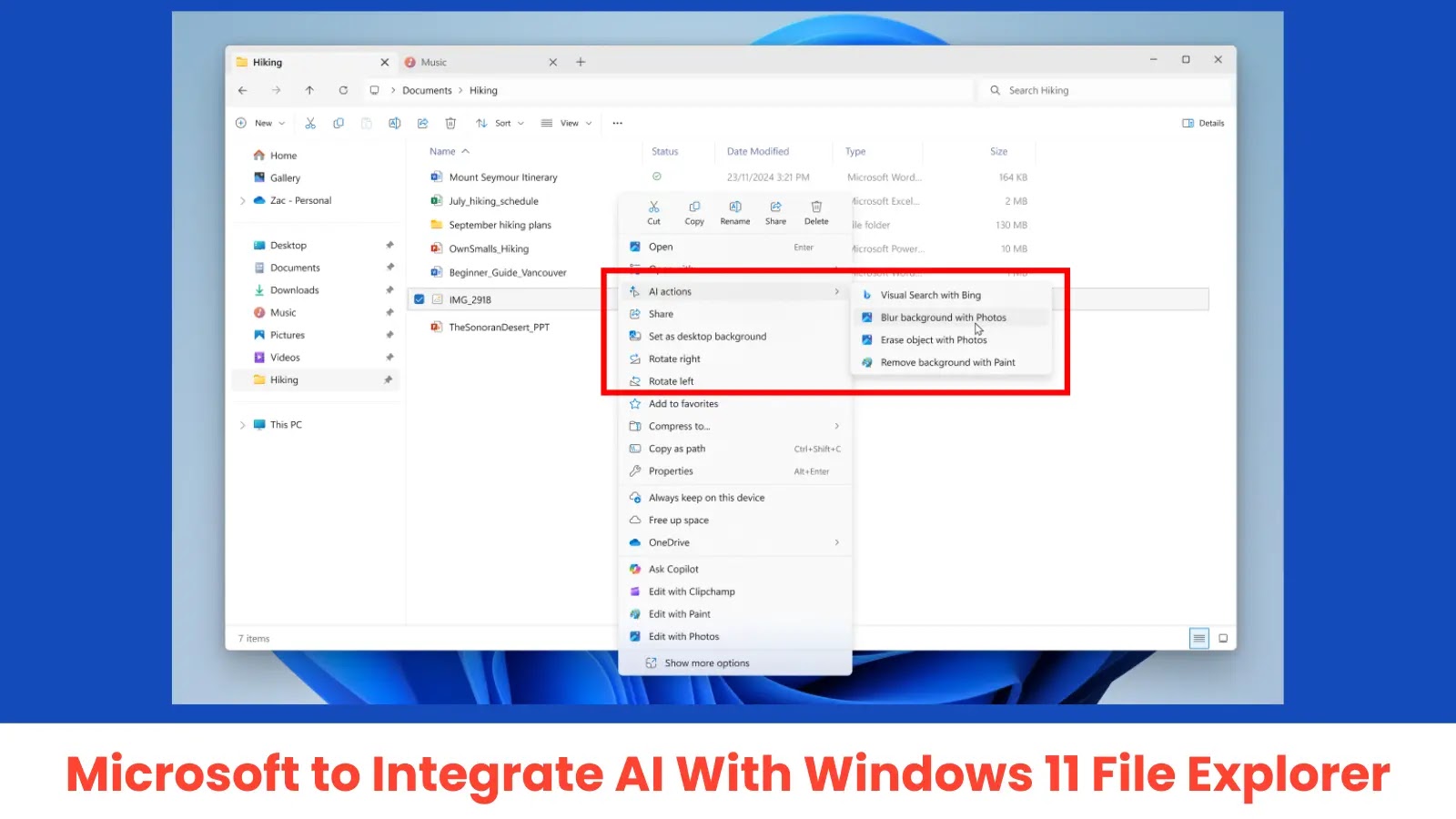Click the Delete trash icon in the toolbar
Screen dimensions: 1456x819
point(450,123)
